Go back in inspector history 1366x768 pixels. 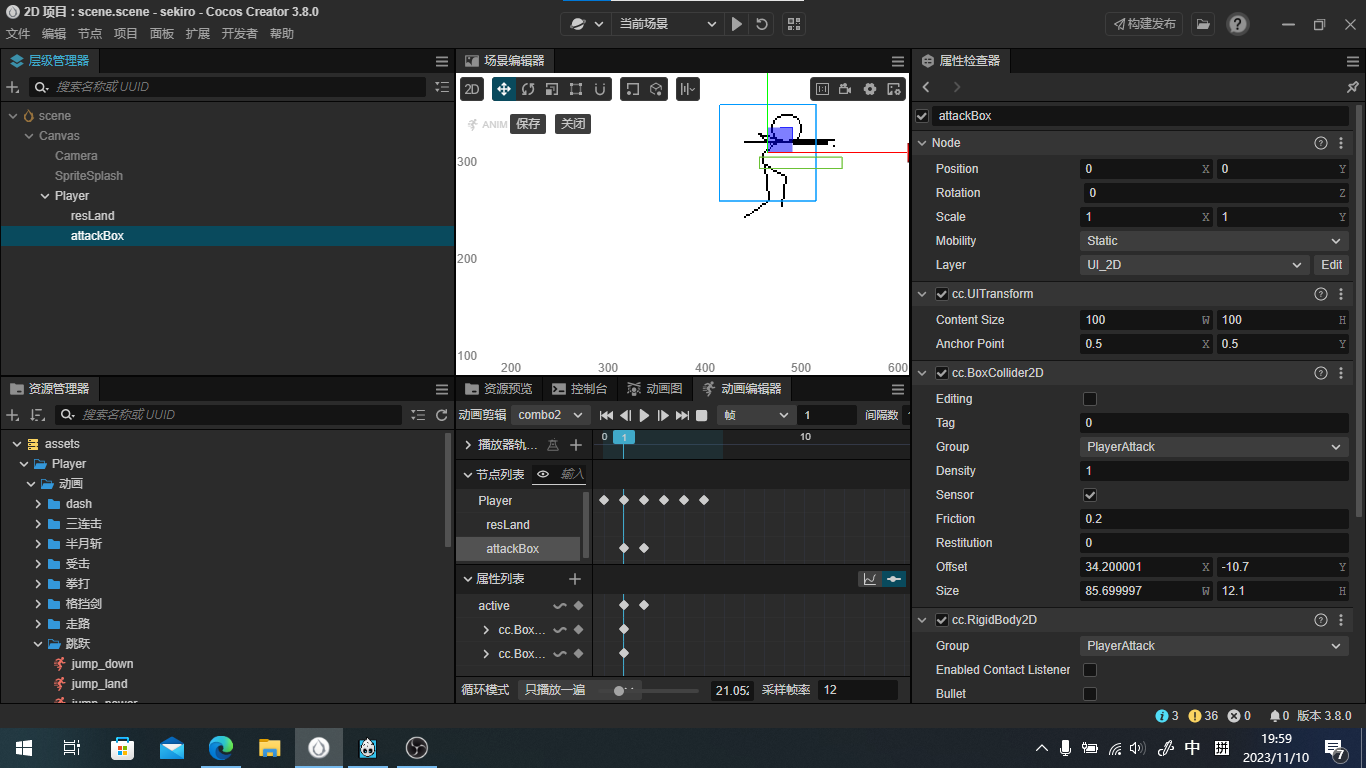tap(927, 87)
